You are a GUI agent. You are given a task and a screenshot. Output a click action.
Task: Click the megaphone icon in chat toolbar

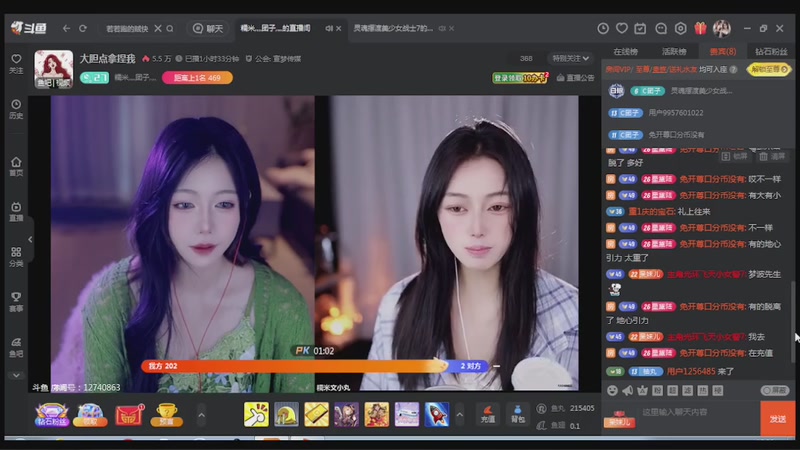point(627,390)
